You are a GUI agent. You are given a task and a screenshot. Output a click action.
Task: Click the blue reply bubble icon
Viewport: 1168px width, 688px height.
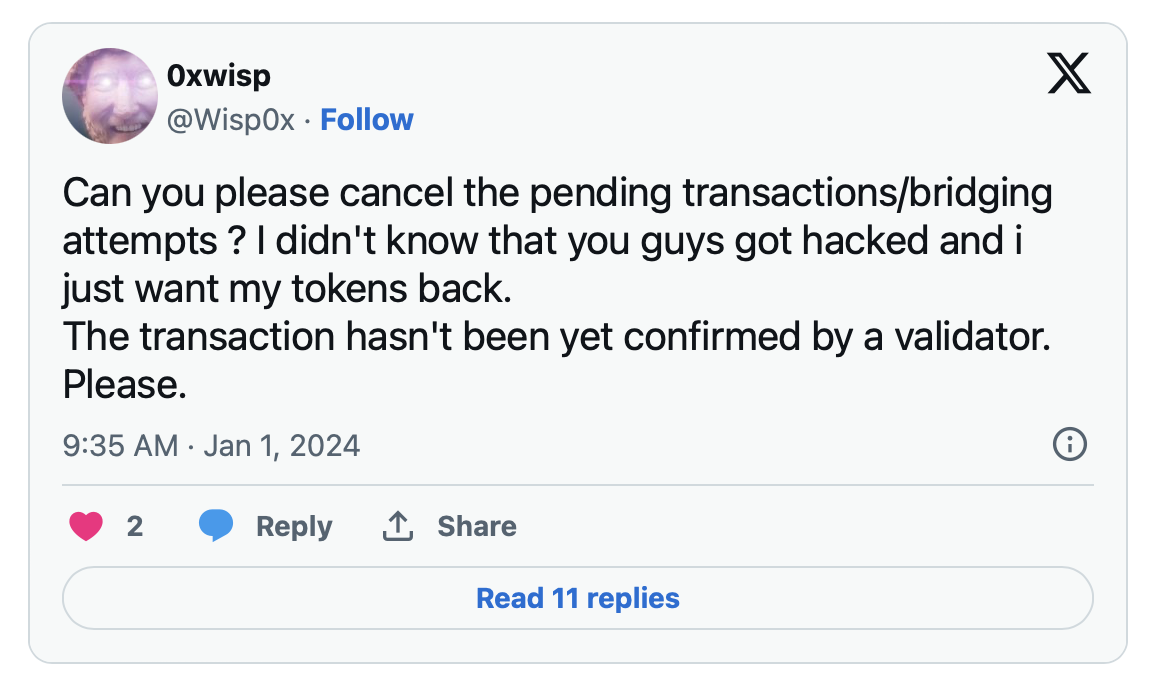(x=216, y=526)
